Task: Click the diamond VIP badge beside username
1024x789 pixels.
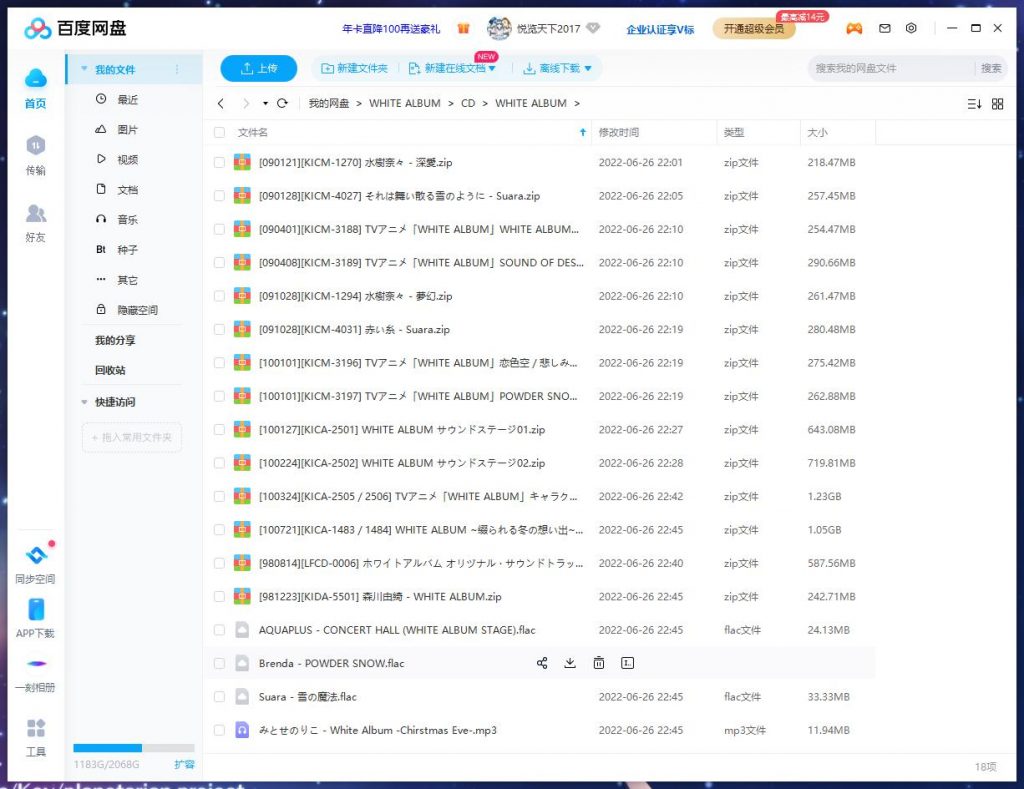Action: (x=592, y=28)
